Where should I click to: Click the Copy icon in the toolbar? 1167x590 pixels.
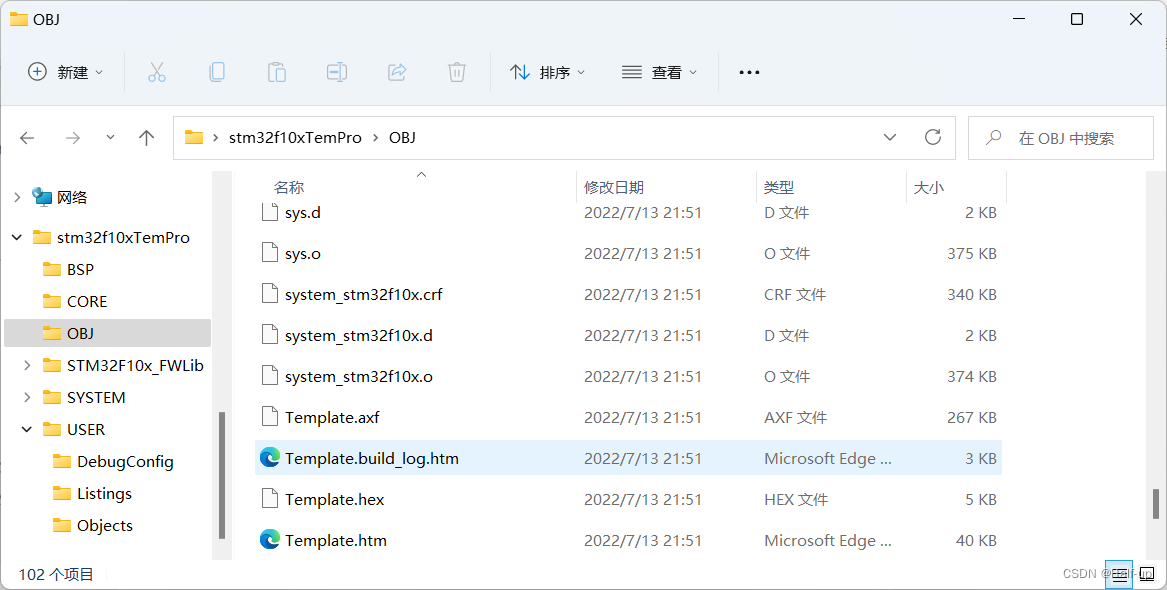216,71
